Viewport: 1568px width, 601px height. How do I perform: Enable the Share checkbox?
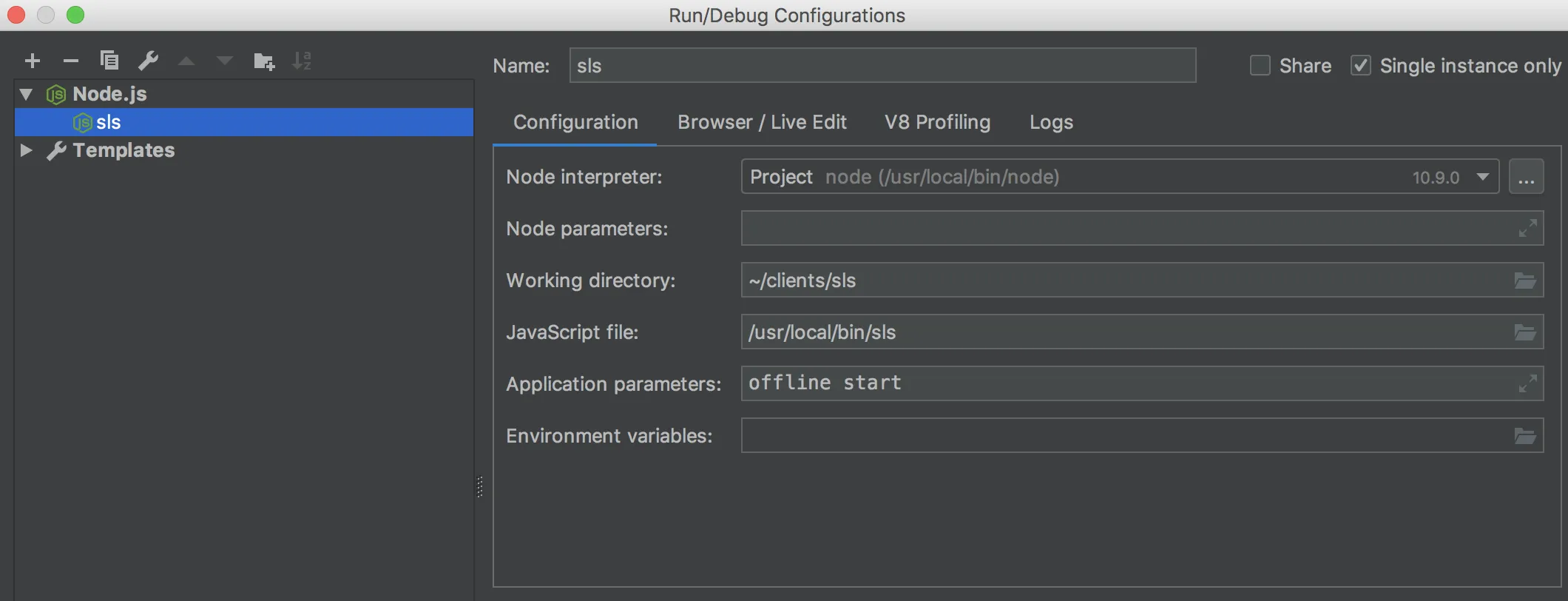pyautogui.click(x=1260, y=65)
